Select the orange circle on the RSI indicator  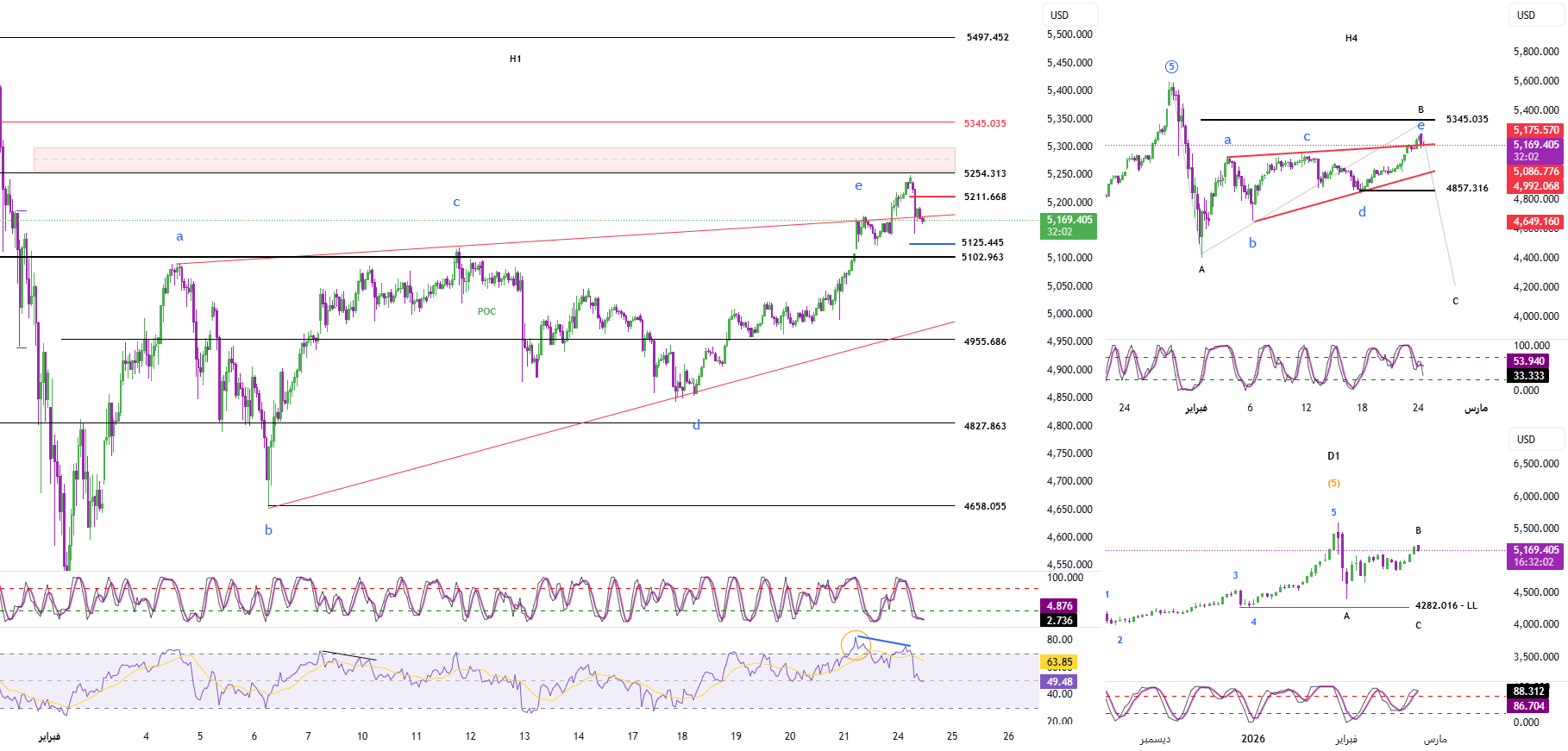point(855,644)
